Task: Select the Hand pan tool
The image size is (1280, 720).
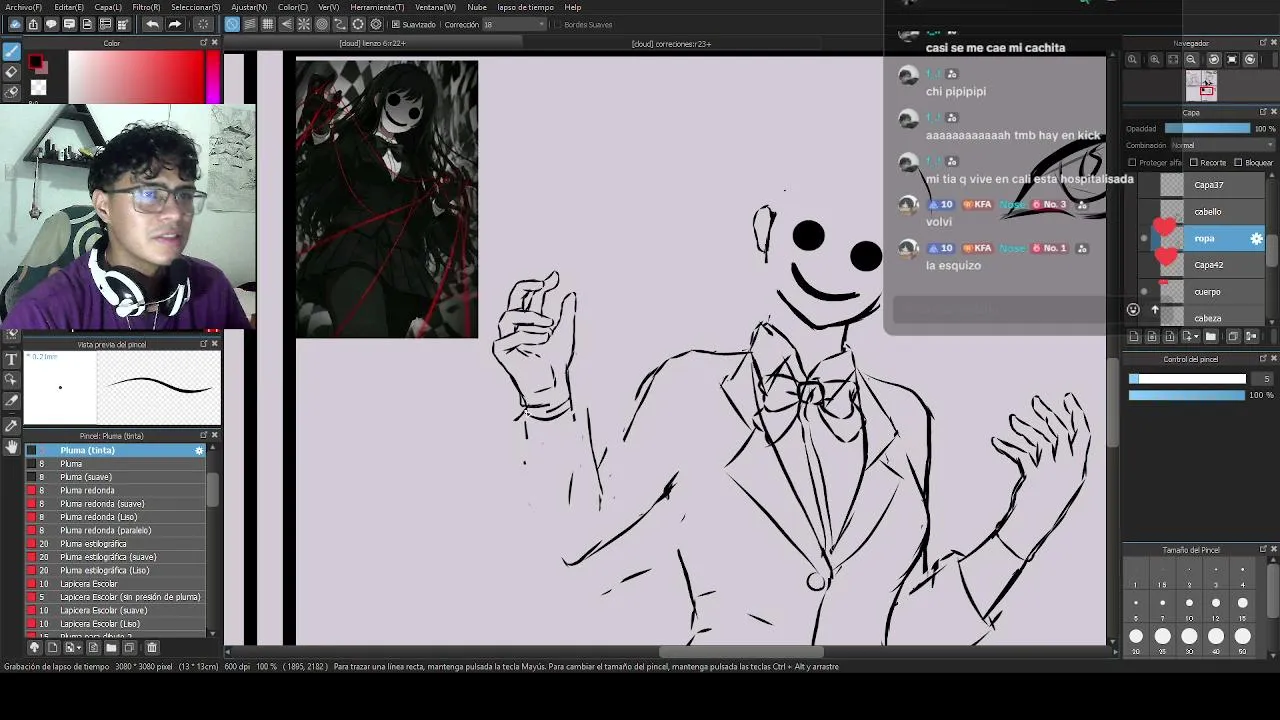Action: pos(12,447)
